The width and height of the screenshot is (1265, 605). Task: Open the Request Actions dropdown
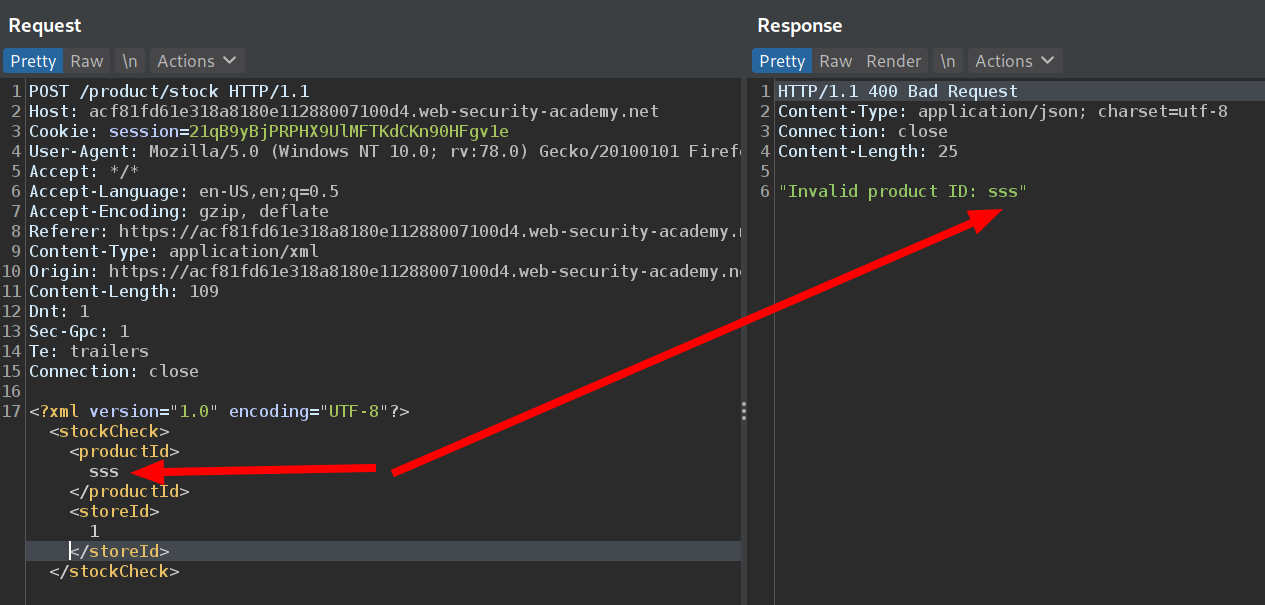[196, 61]
